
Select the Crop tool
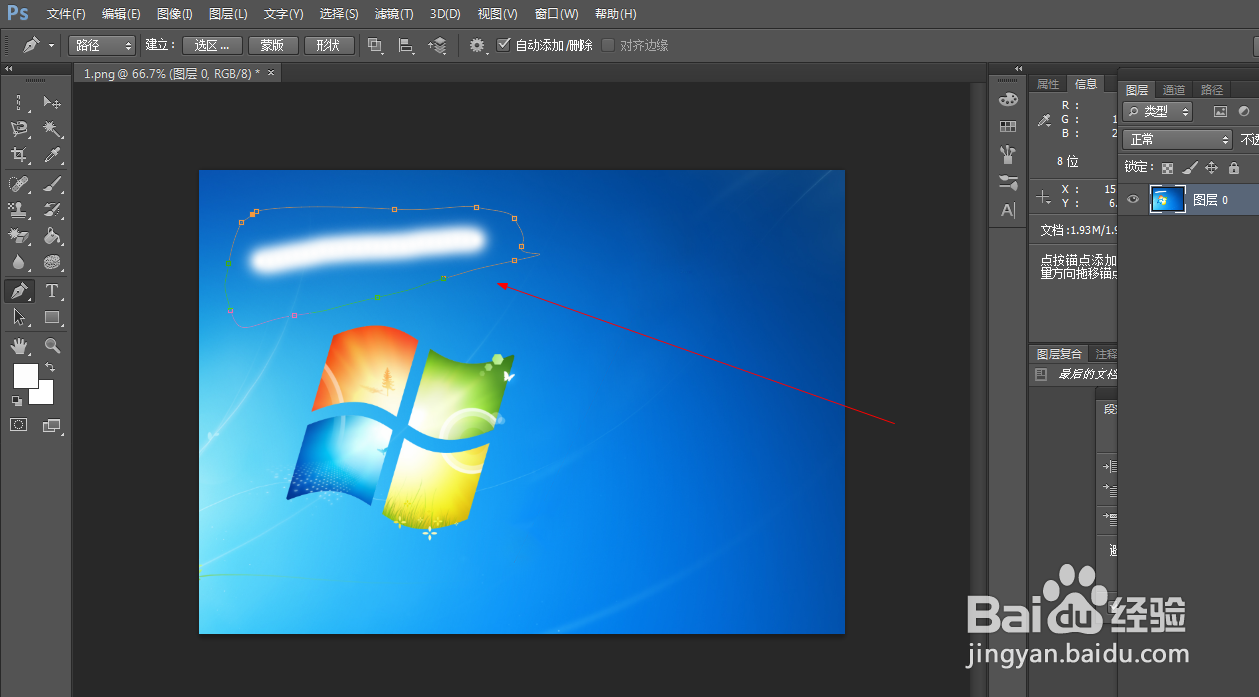[x=19, y=155]
